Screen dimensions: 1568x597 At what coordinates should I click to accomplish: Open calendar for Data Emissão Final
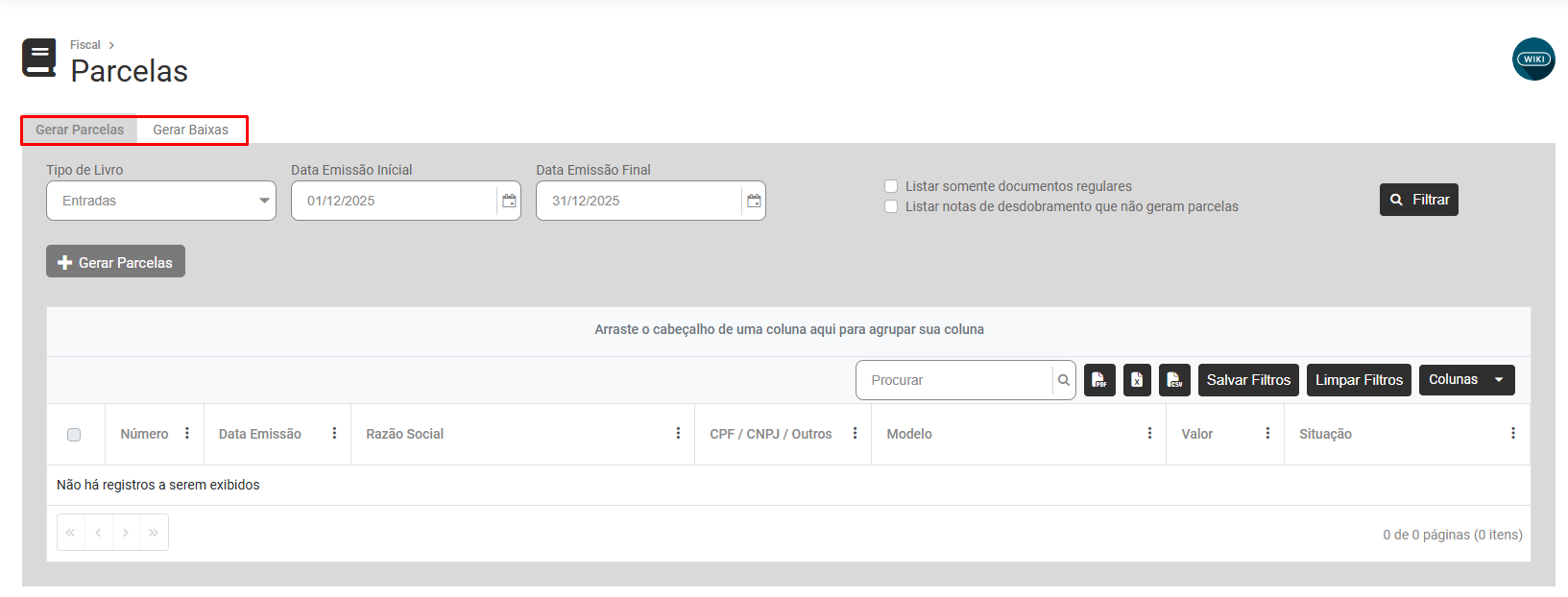pos(754,201)
